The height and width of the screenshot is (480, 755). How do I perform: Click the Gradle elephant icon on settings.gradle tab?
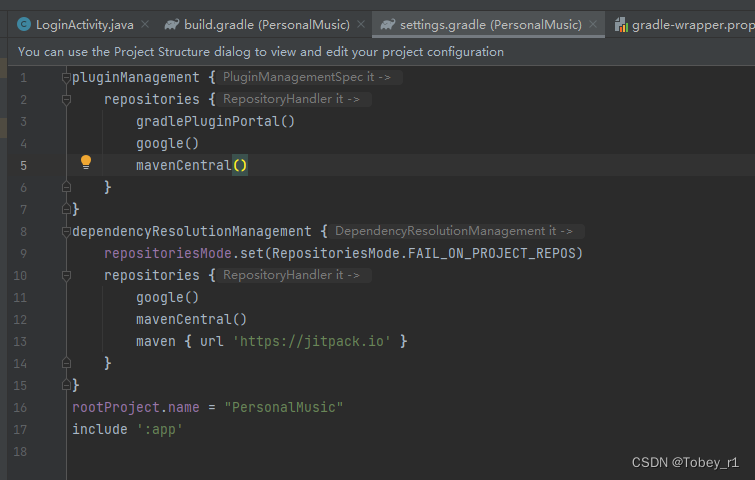pos(388,24)
